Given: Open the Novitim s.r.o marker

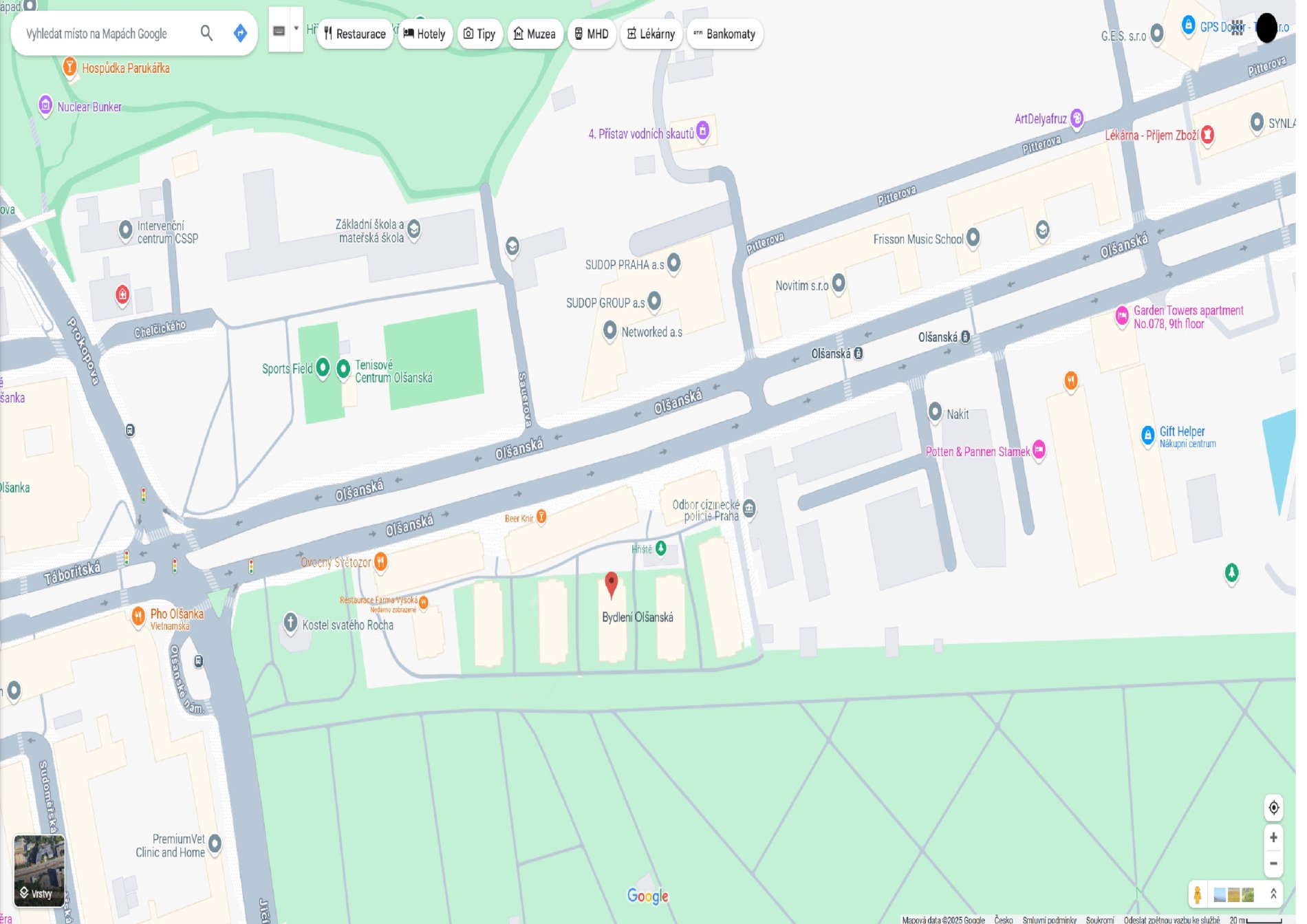Looking at the screenshot, I should coord(838,283).
